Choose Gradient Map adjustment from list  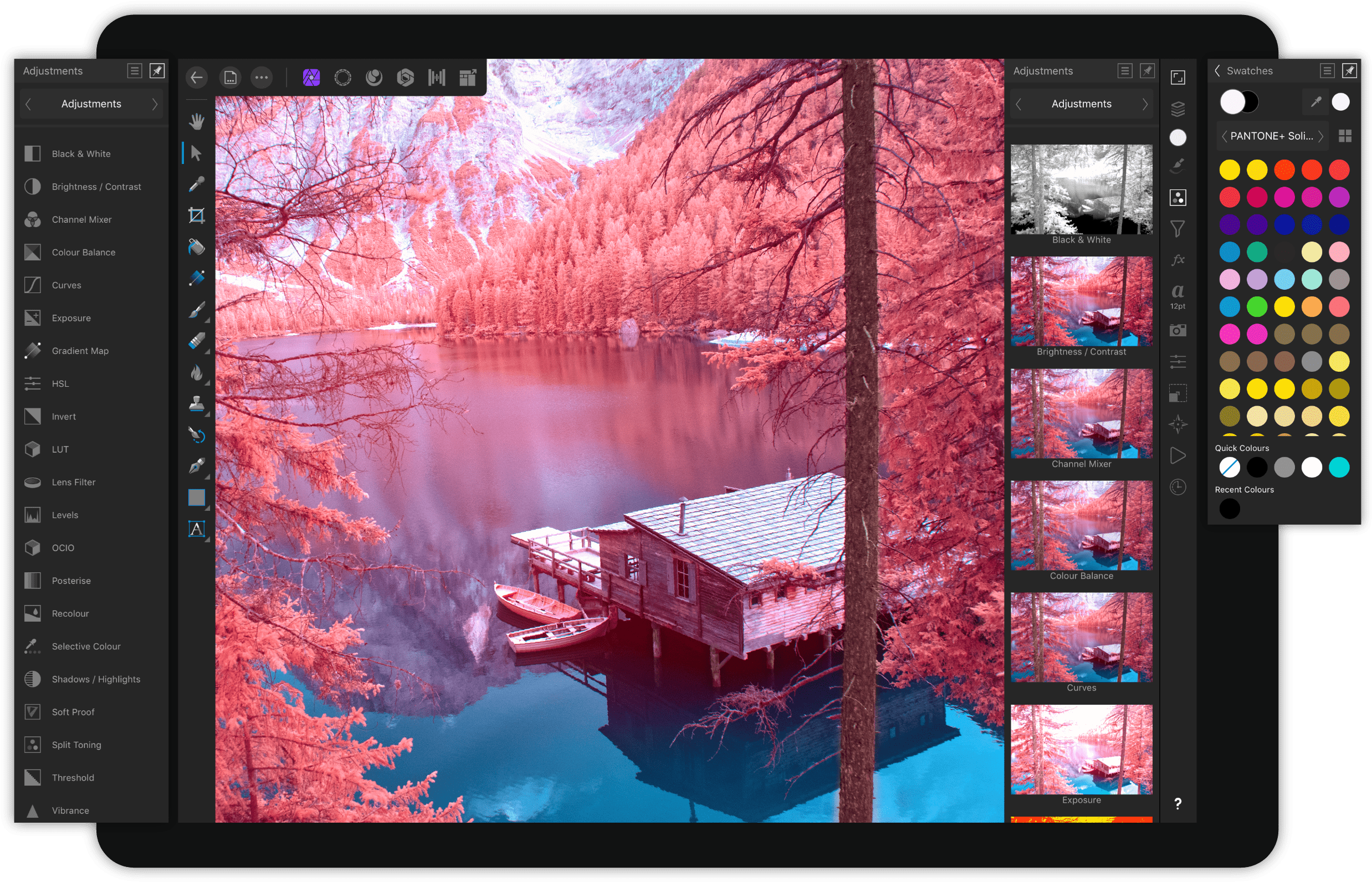click(80, 351)
